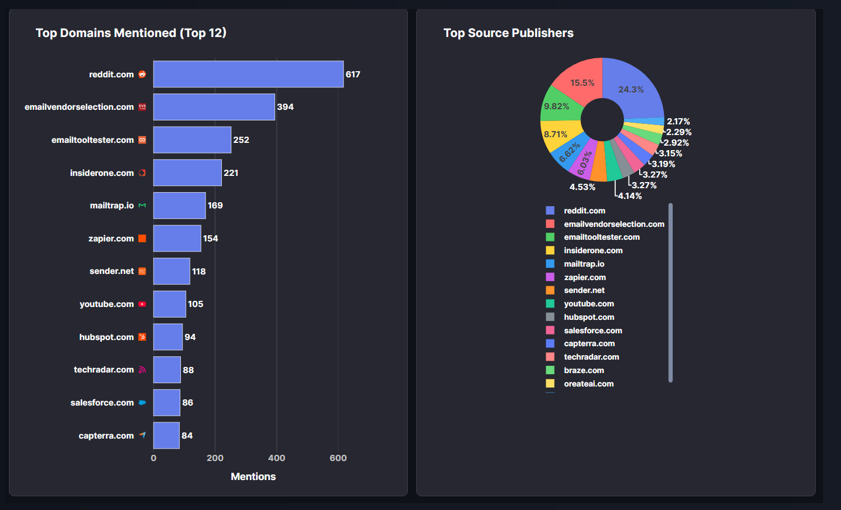
Task: Select the zapier.com bar with 154 mentions
Action: click(177, 238)
